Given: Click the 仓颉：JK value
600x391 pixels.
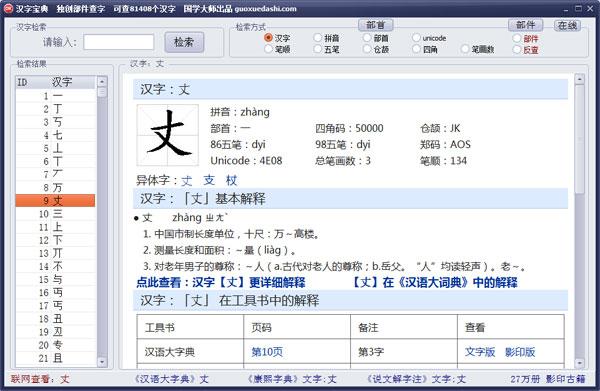Looking at the screenshot, I should (x=440, y=128).
